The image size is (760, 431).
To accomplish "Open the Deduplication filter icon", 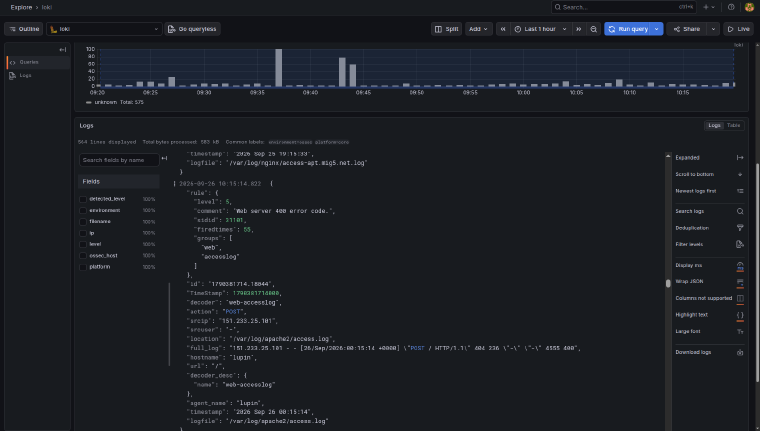I will tap(740, 228).
